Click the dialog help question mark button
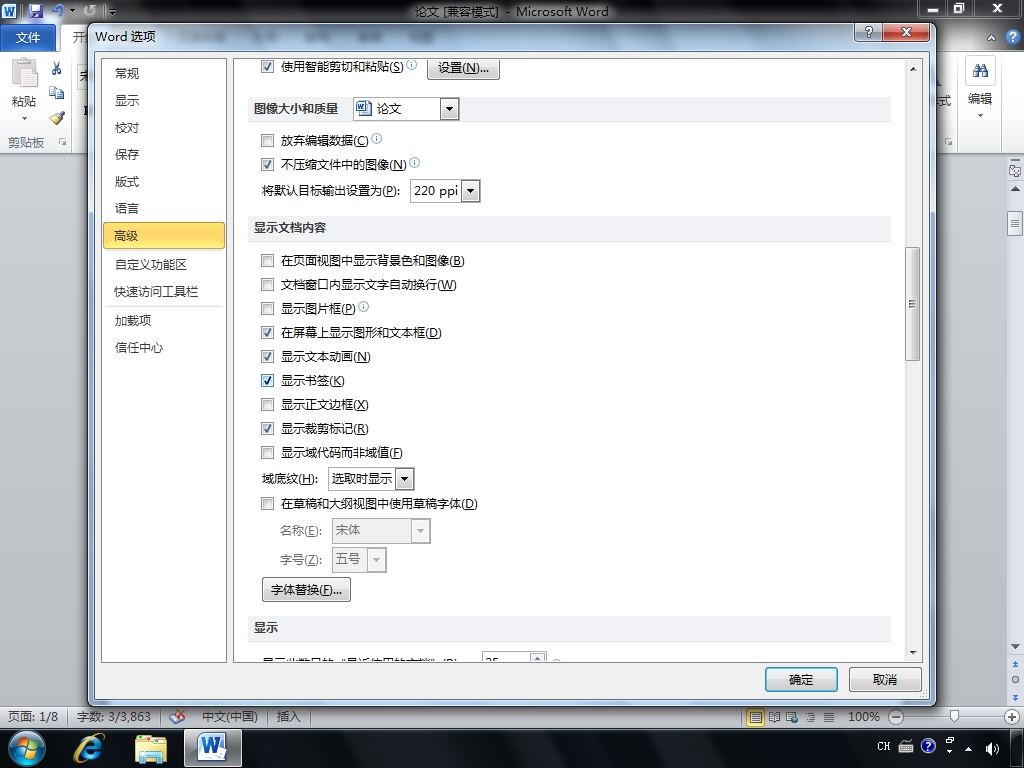This screenshot has width=1024, height=768. click(x=868, y=32)
